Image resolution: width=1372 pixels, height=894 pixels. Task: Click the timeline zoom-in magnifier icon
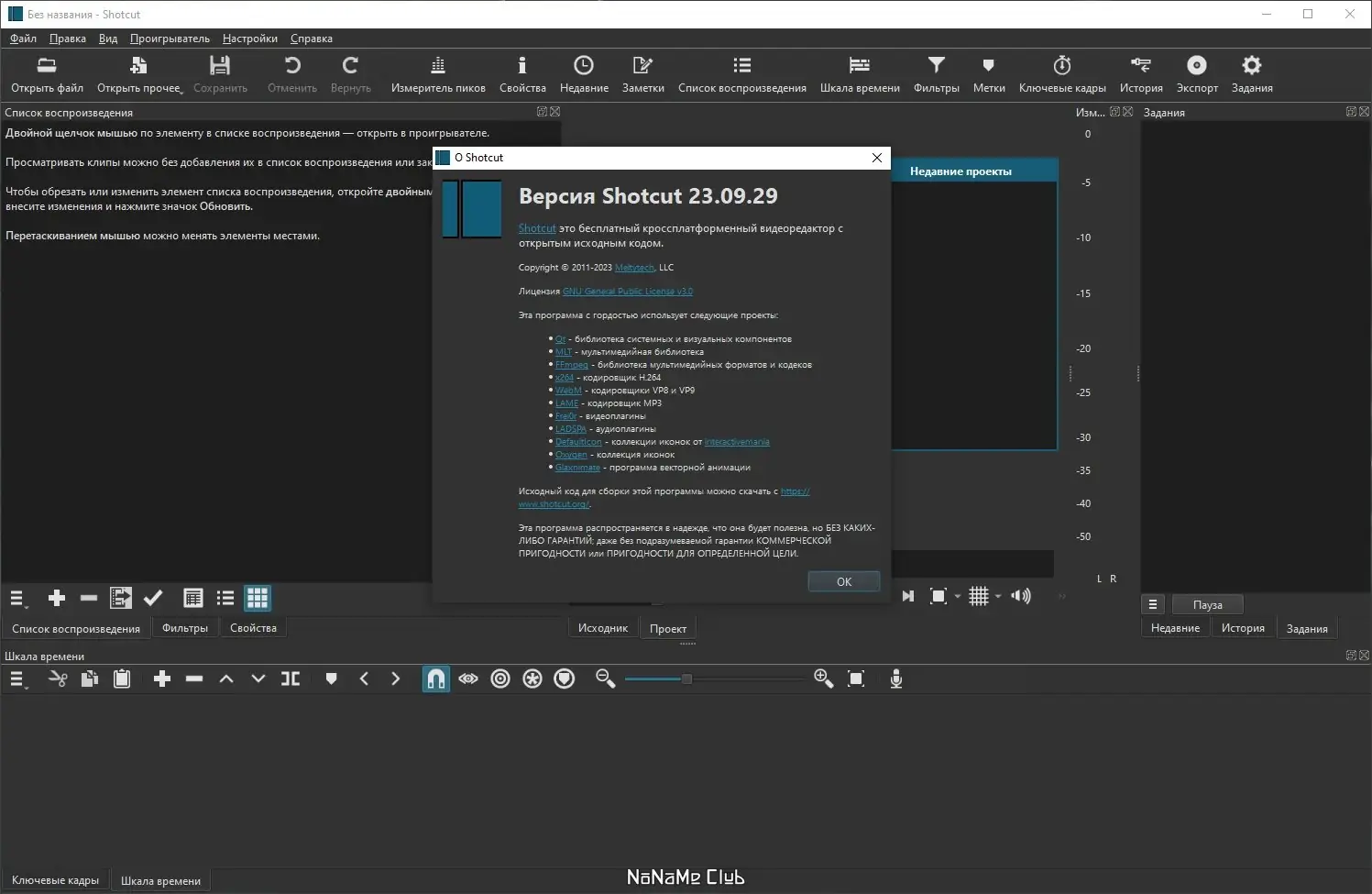pyautogui.click(x=823, y=679)
